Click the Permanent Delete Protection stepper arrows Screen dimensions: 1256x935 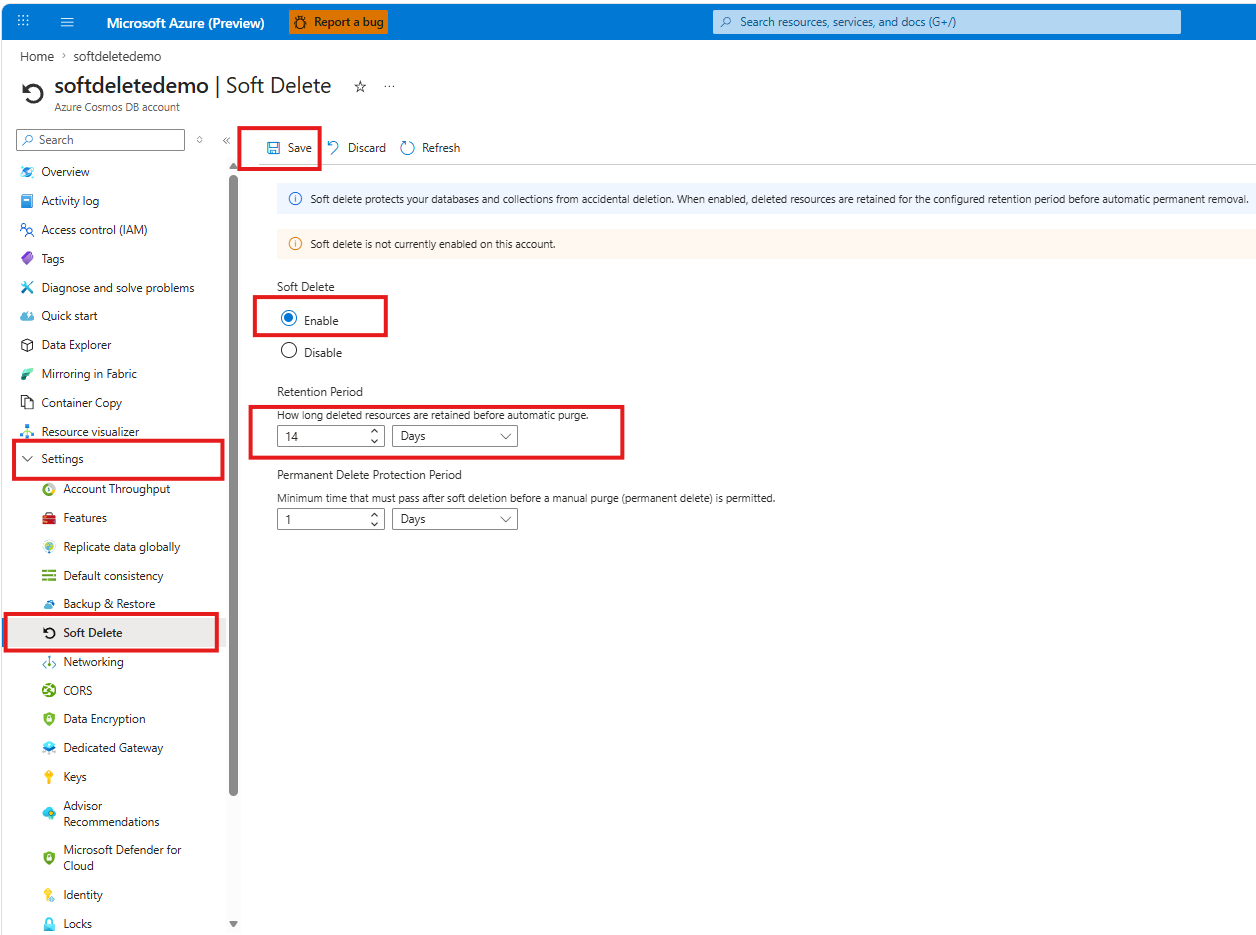375,519
